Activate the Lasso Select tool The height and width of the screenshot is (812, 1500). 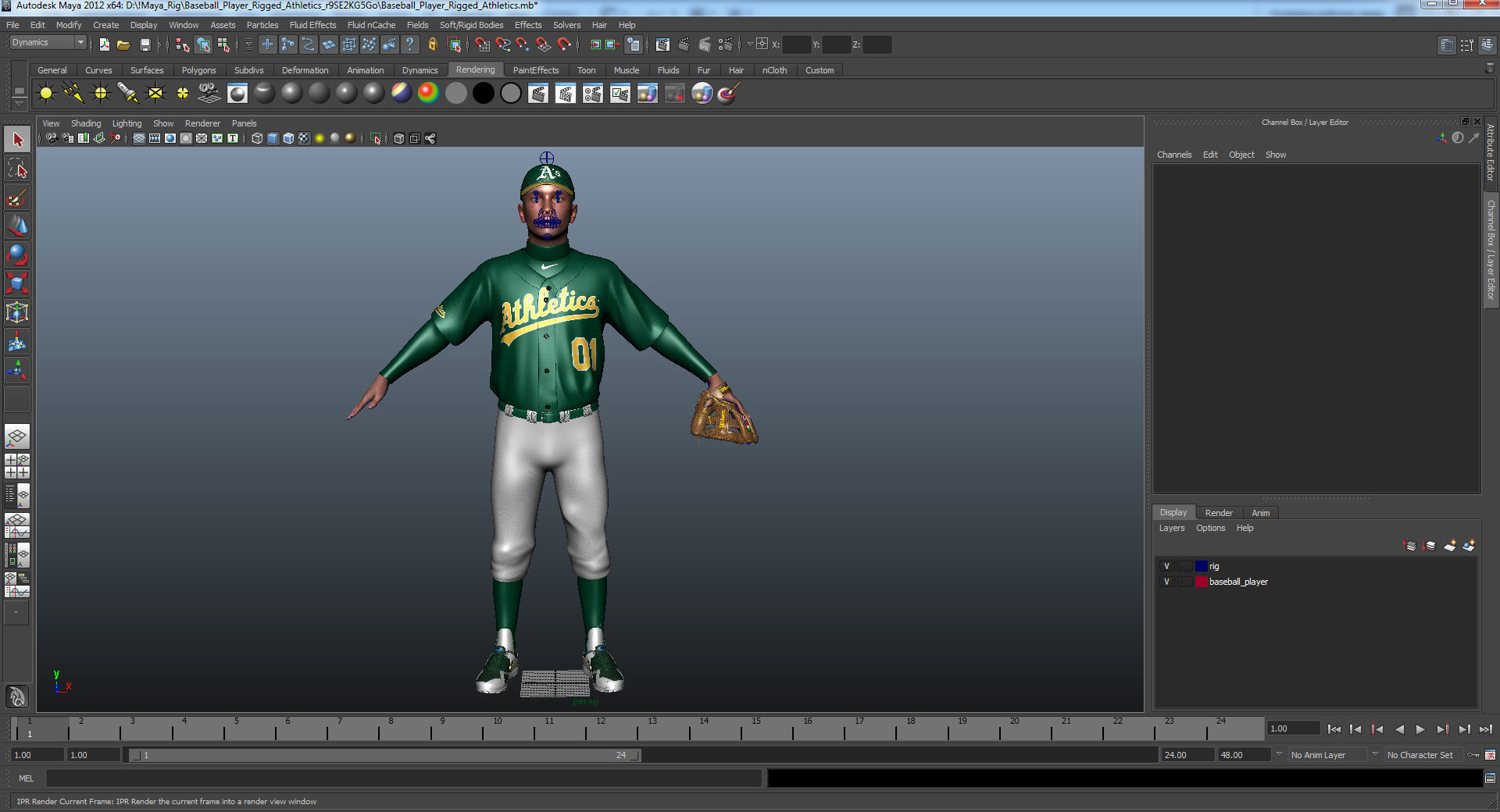tap(17, 169)
